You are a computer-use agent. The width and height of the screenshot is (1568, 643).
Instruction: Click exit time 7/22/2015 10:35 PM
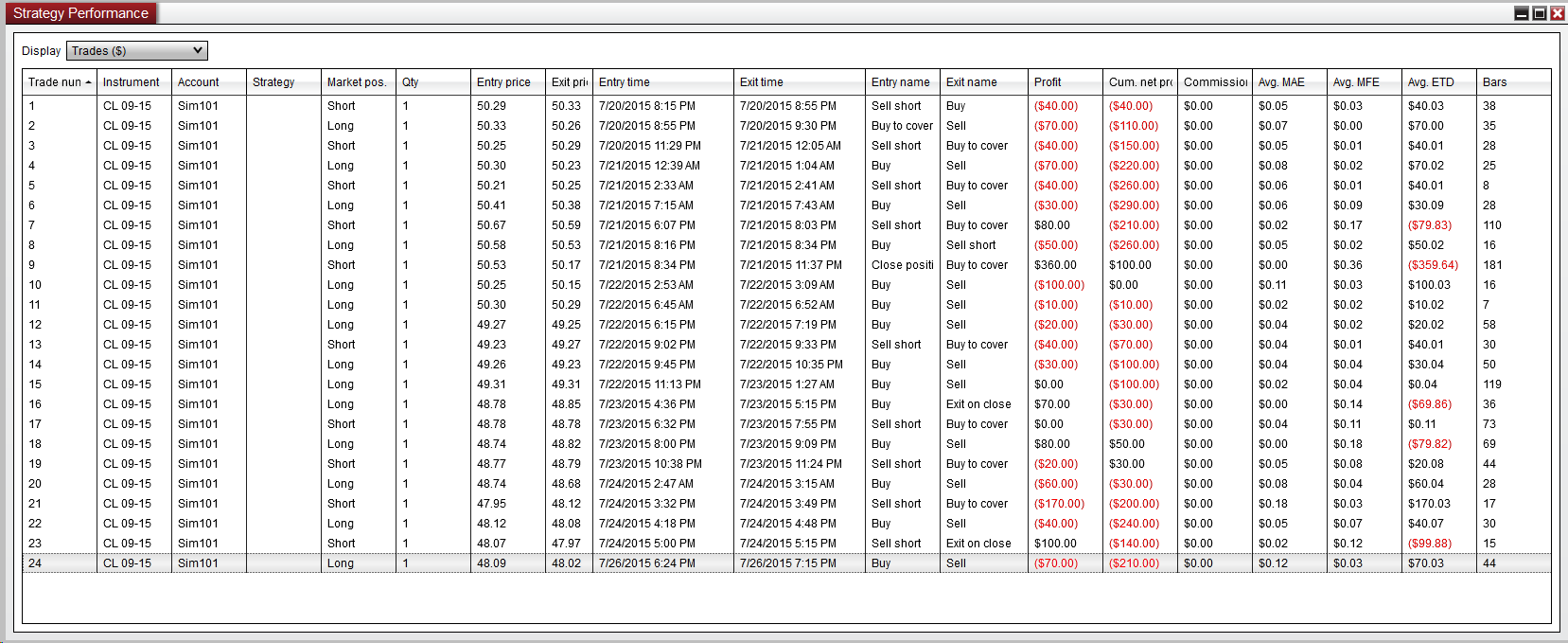(791, 365)
